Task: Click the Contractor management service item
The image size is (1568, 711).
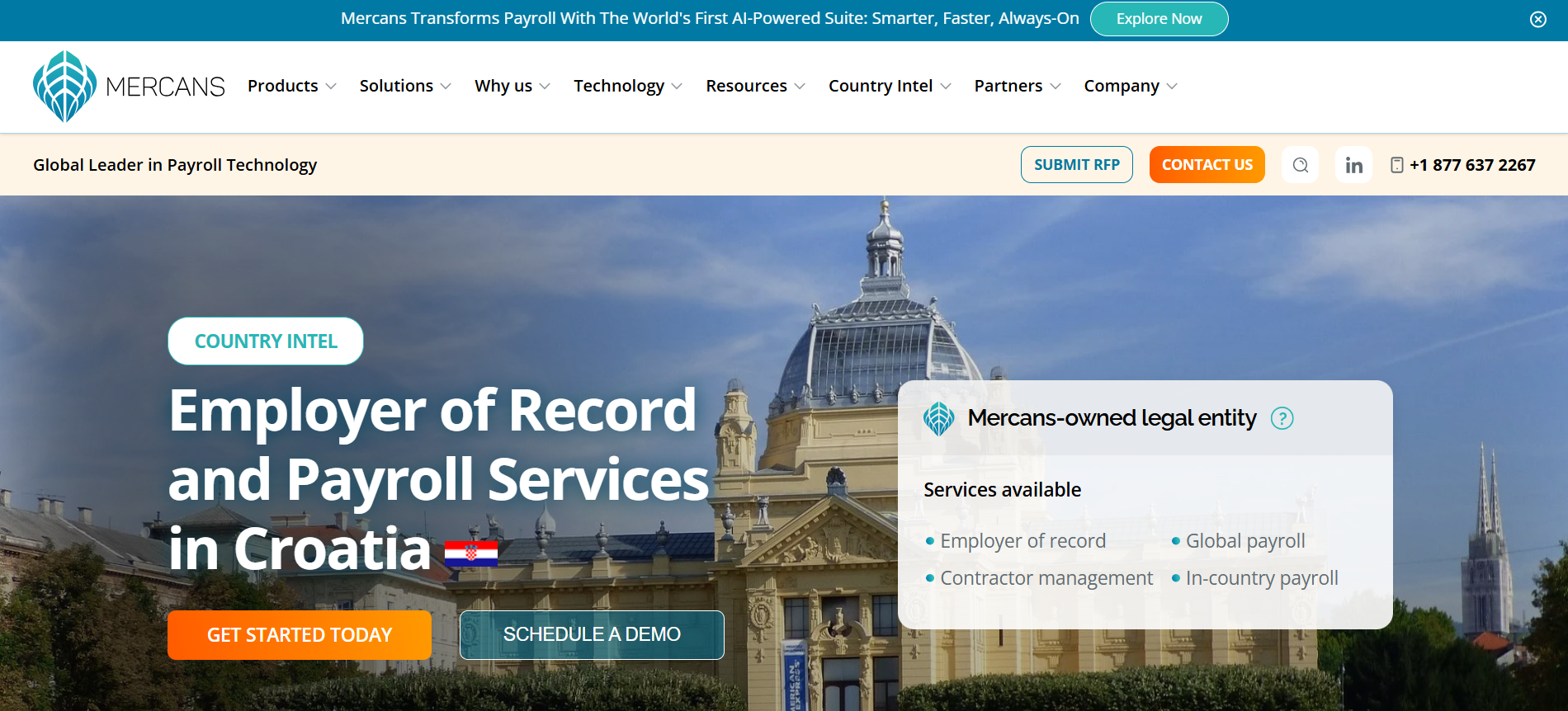Action: point(1046,578)
